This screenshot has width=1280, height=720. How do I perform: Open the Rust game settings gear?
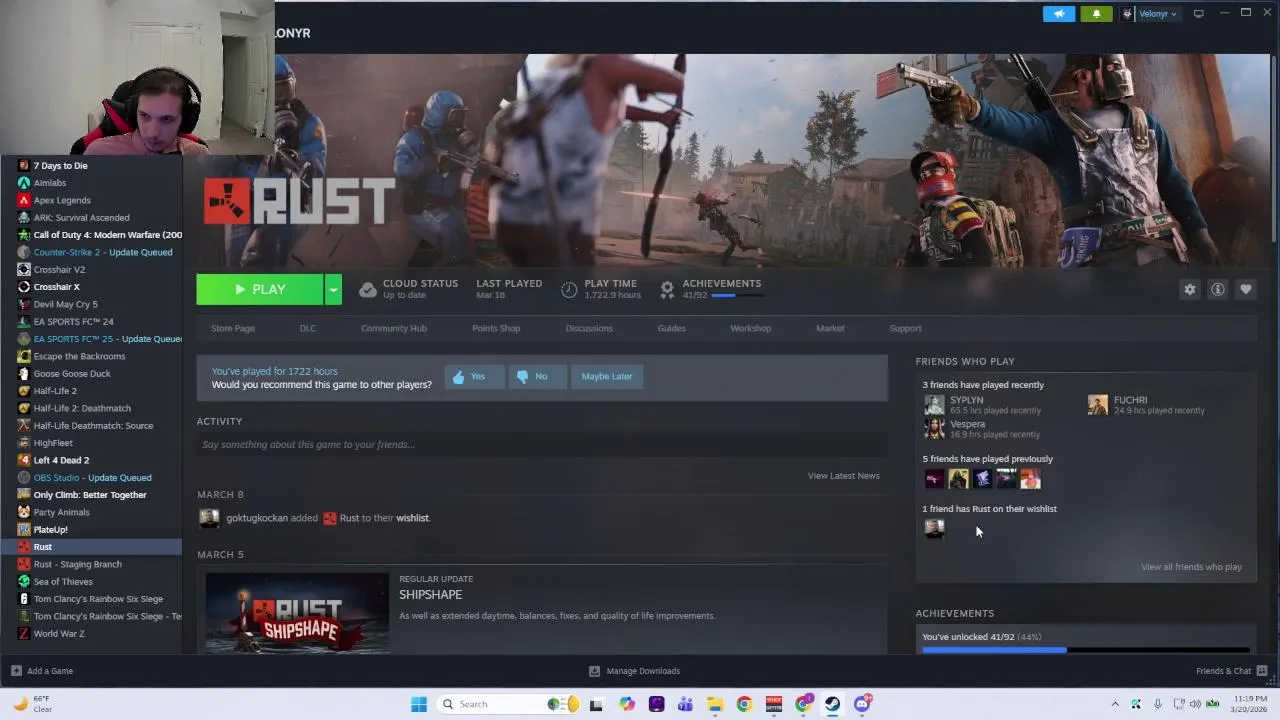[1190, 289]
